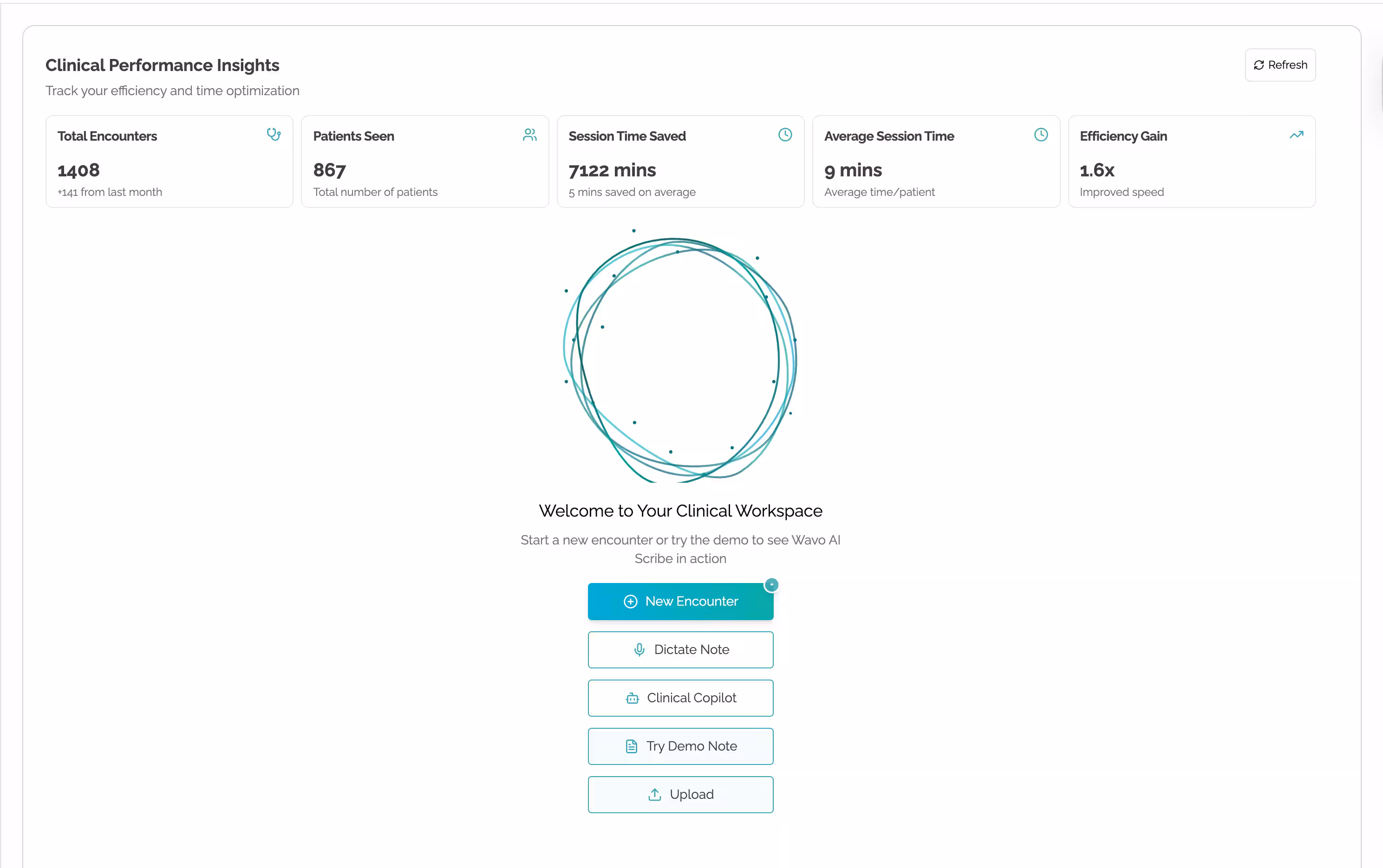Open the Try Demo Note option
This screenshot has width=1383, height=868.
click(680, 746)
